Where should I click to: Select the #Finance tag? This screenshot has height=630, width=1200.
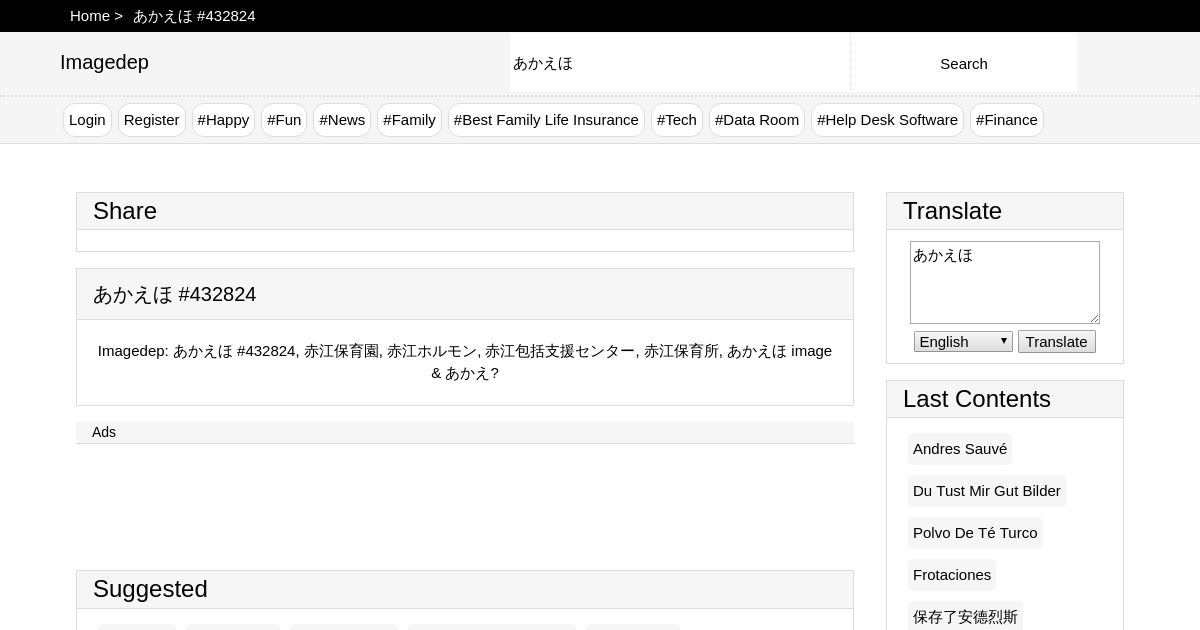(1007, 120)
